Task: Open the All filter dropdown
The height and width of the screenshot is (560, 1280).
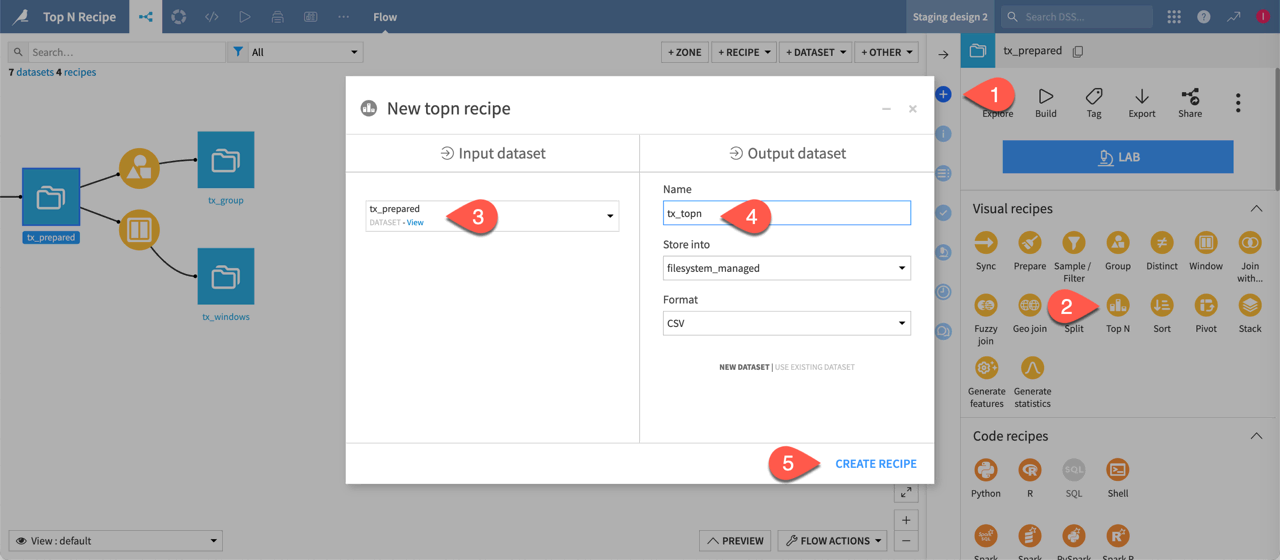Action: click(305, 52)
